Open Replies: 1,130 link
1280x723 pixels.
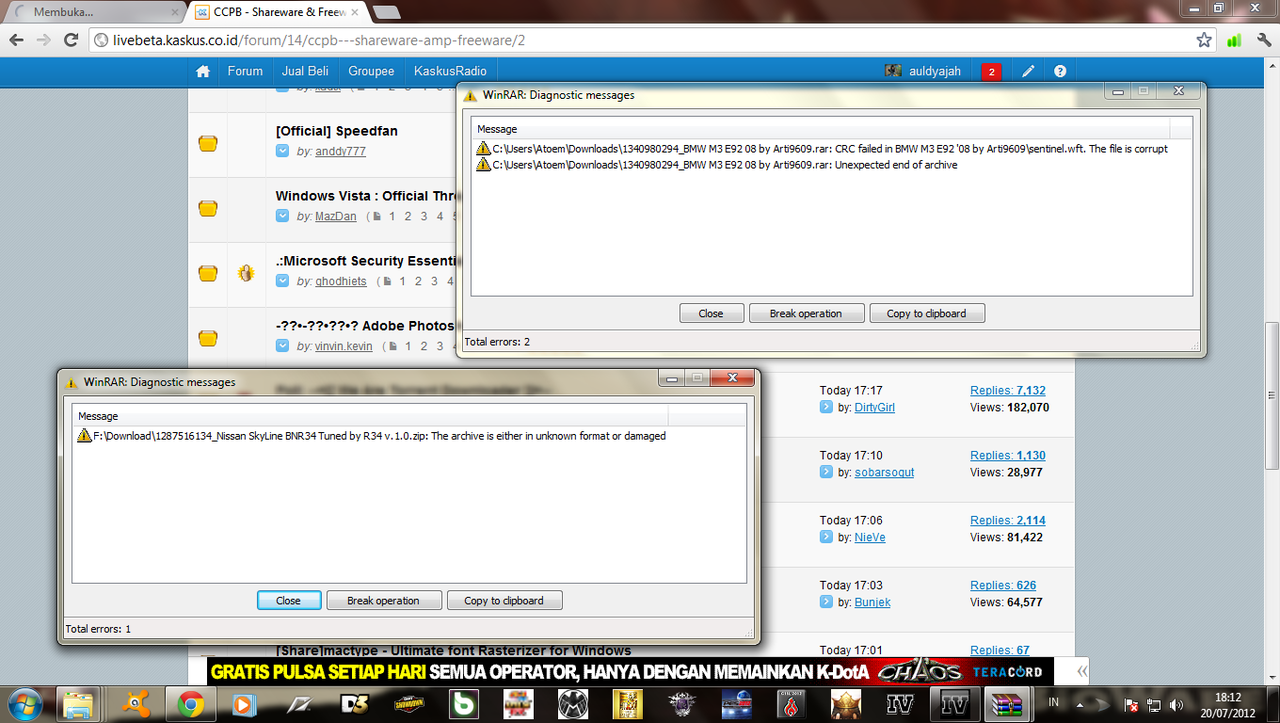pyautogui.click(x=1008, y=456)
